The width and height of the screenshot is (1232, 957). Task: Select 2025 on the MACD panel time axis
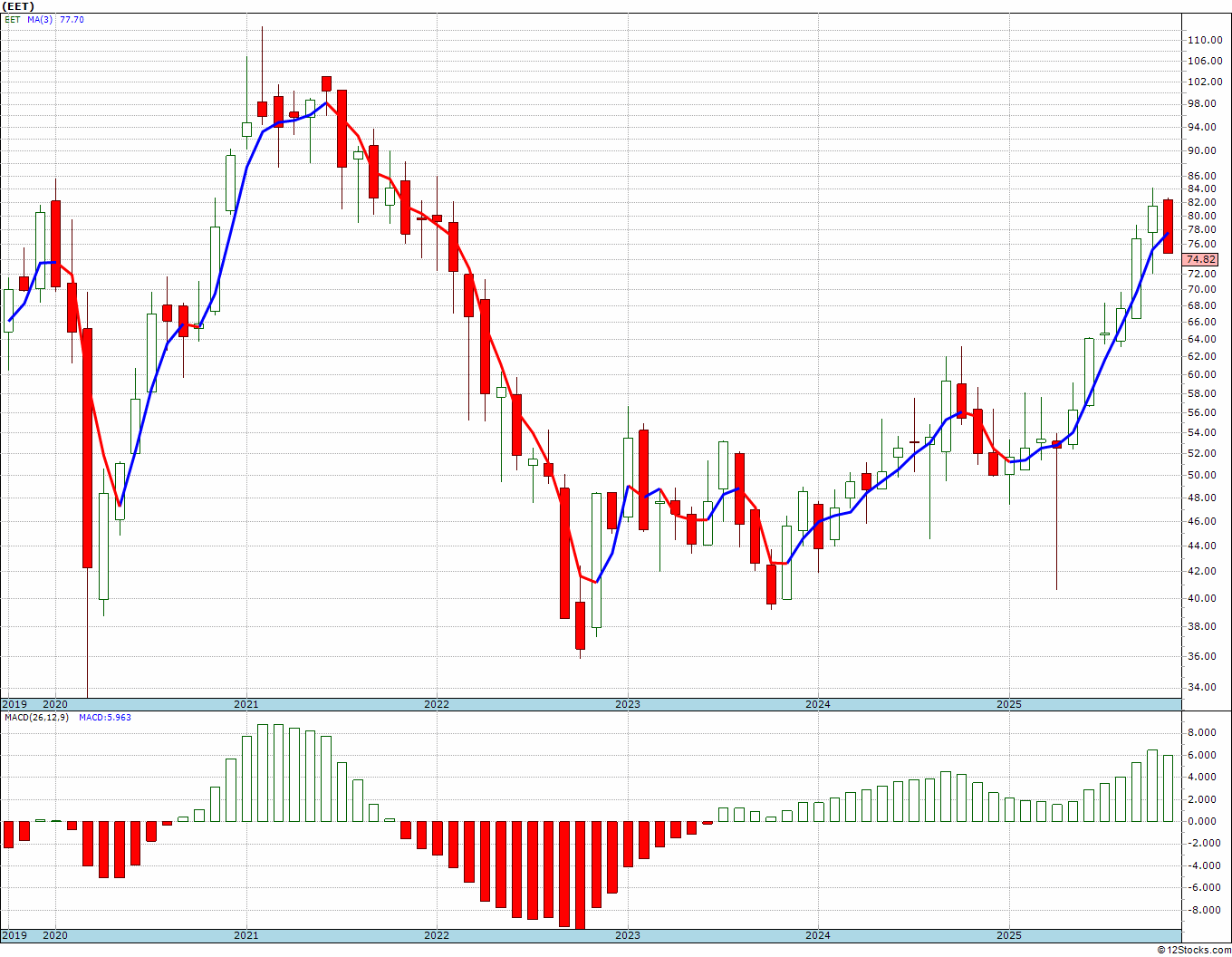point(1009,935)
